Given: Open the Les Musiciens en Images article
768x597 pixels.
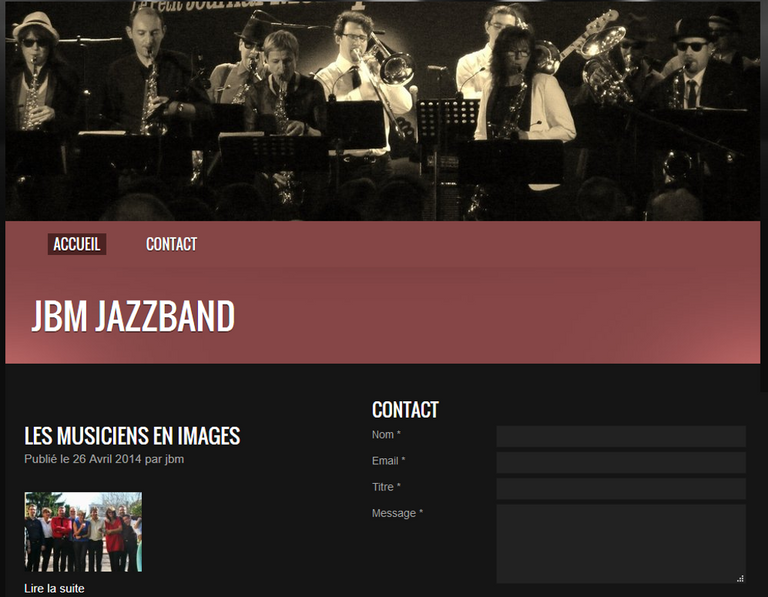Looking at the screenshot, I should coord(132,436).
